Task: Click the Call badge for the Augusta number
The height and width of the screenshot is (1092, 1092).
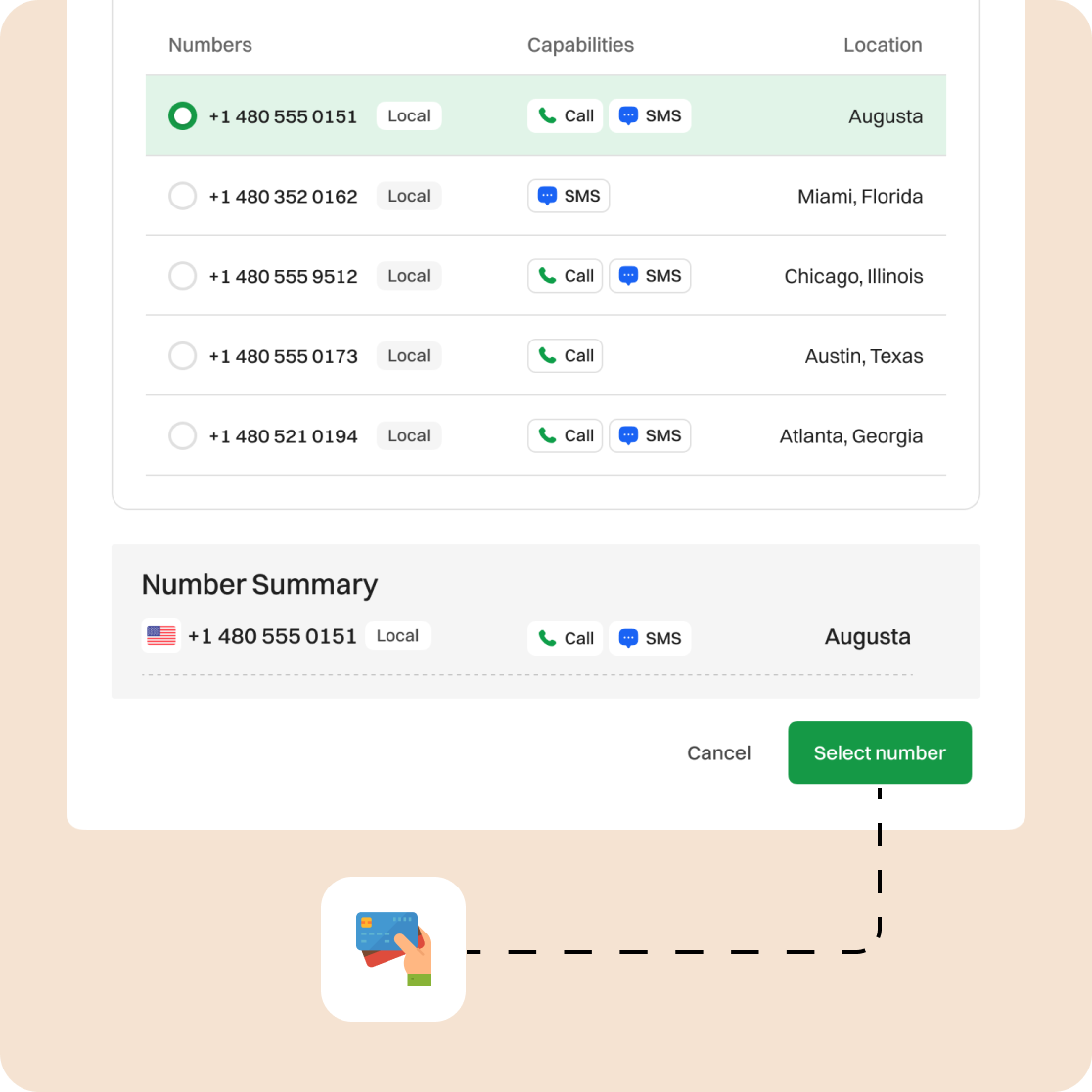Action: (x=566, y=116)
